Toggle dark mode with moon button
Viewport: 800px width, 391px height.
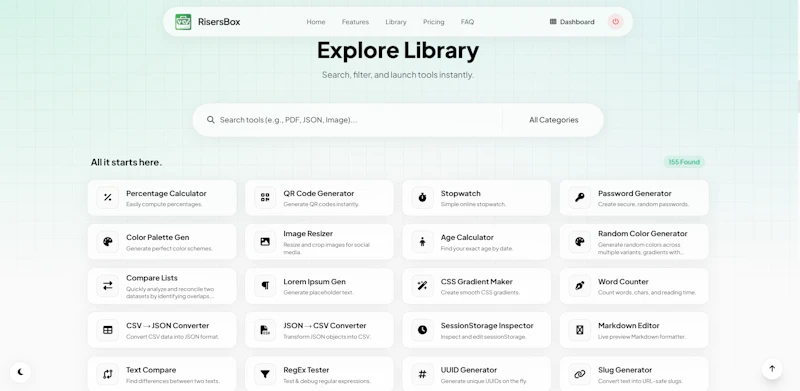pos(20,372)
